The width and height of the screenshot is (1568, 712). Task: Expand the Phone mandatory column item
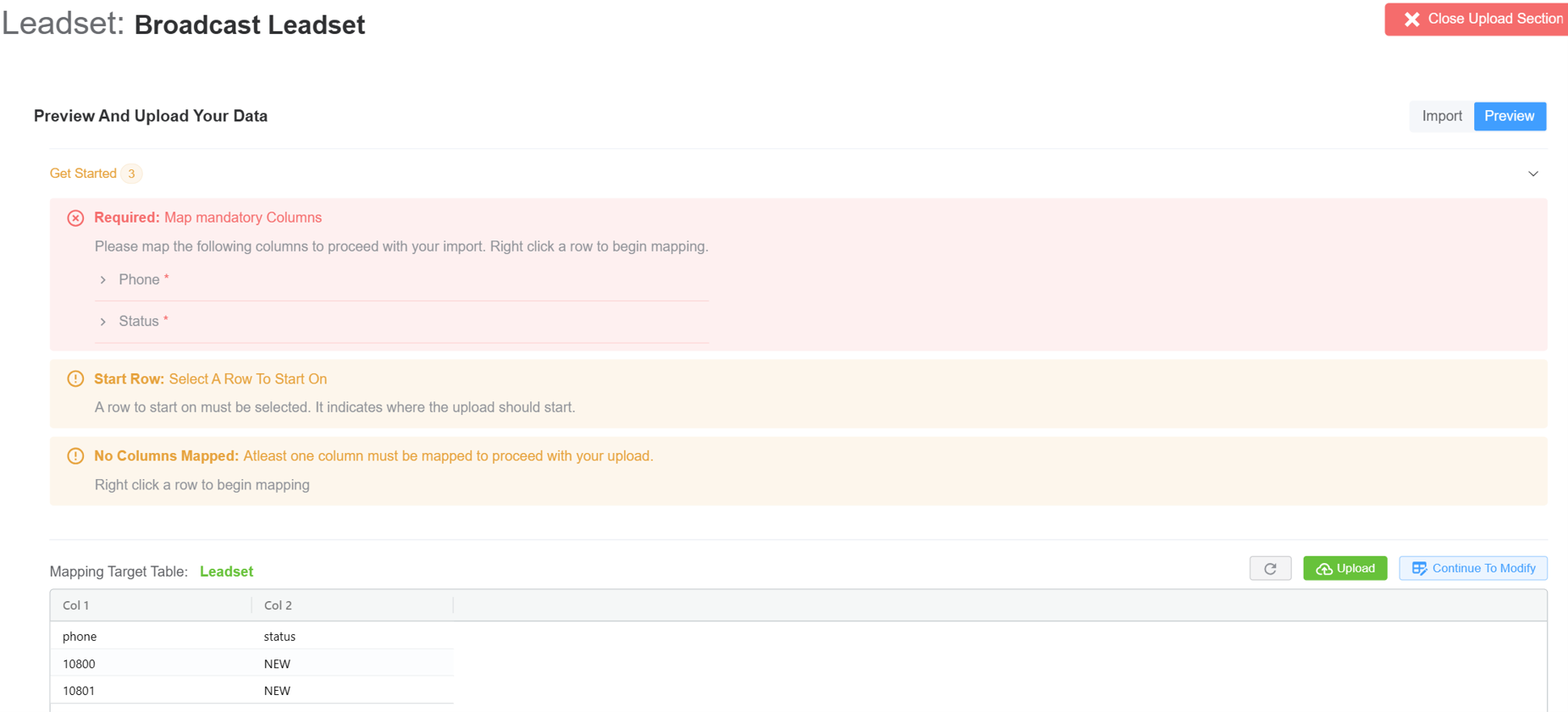coord(103,280)
